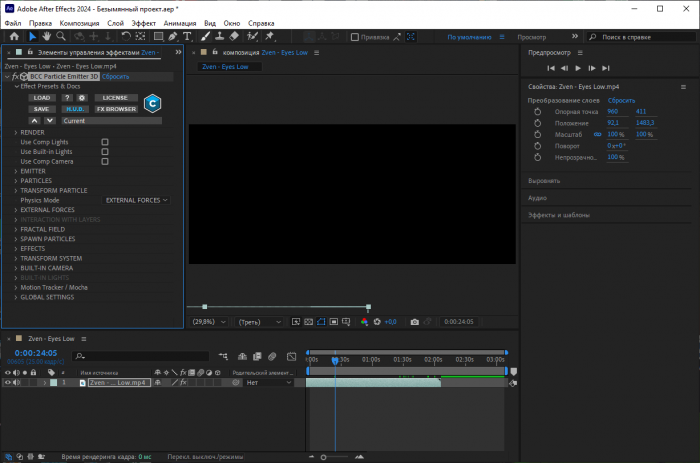Screen dimensions: 700x463
Task: Select the Type (T) tool
Action: (189, 36)
